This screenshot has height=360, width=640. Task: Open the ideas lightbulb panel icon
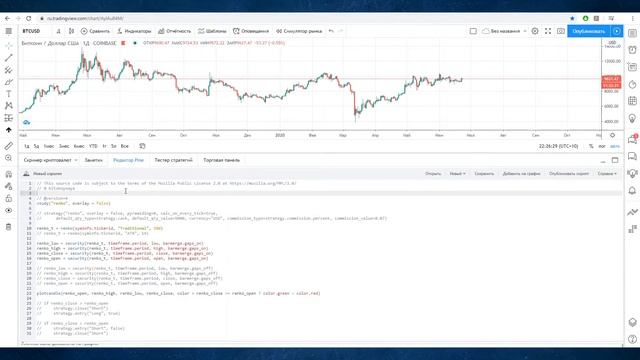[x=632, y=118]
